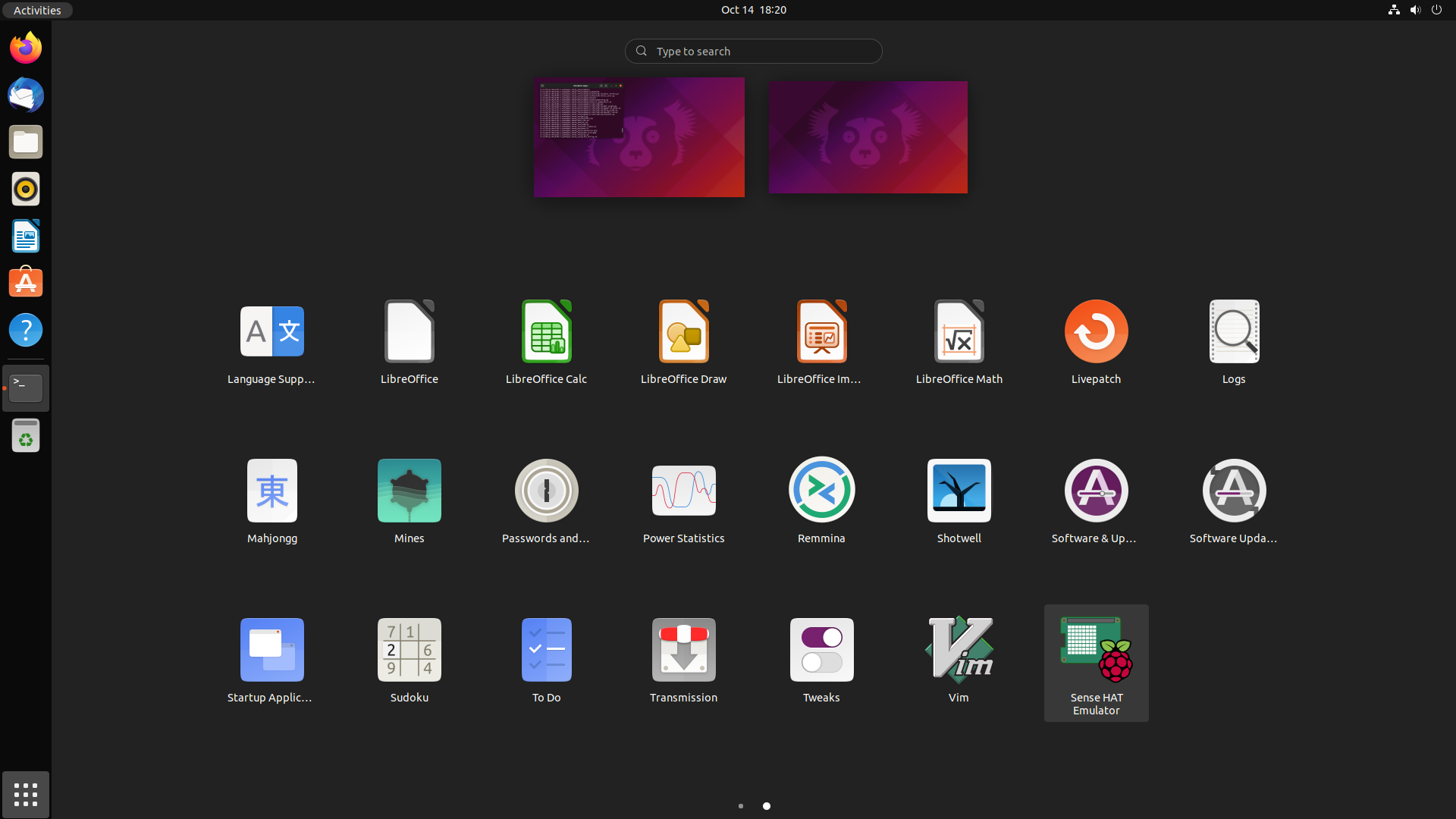The width and height of the screenshot is (1456, 819).
Task: Open Power Statistics
Action: pos(684,502)
